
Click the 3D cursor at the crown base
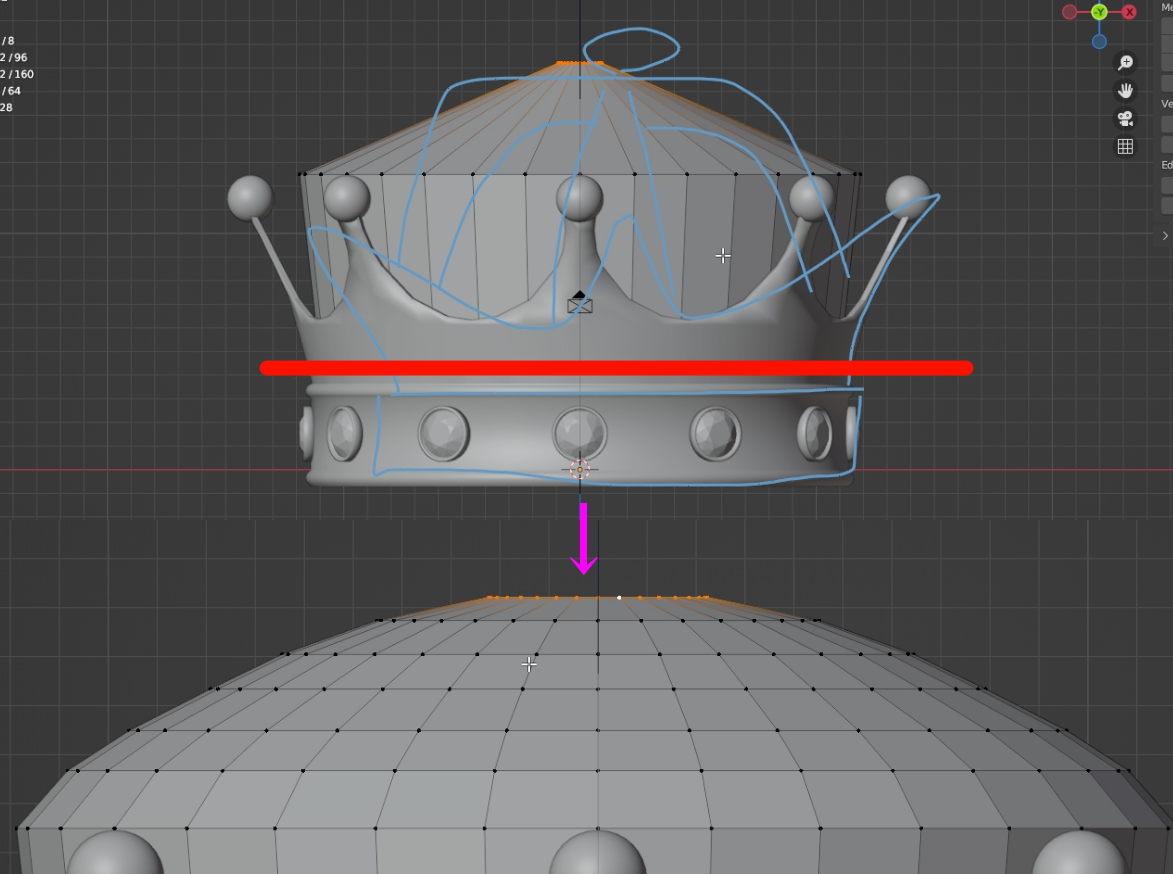click(580, 470)
